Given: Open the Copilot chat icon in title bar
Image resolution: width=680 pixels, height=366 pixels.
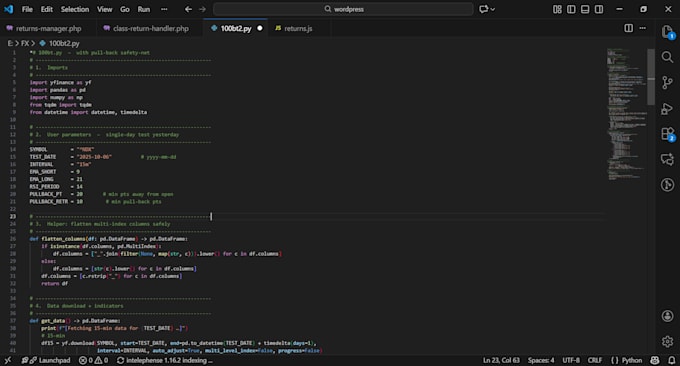Looking at the screenshot, I should click(x=484, y=9).
